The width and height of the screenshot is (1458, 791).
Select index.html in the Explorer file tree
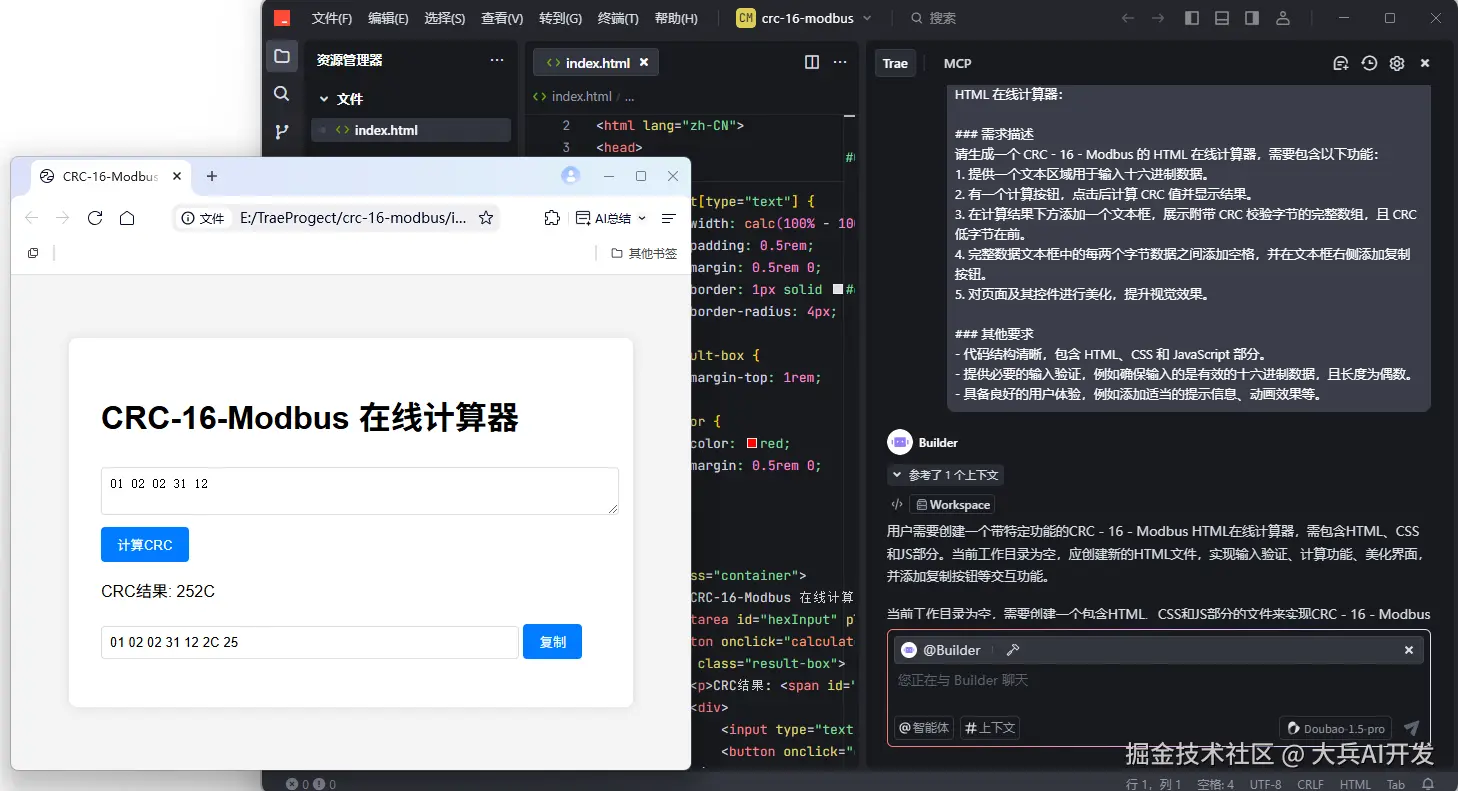point(411,130)
